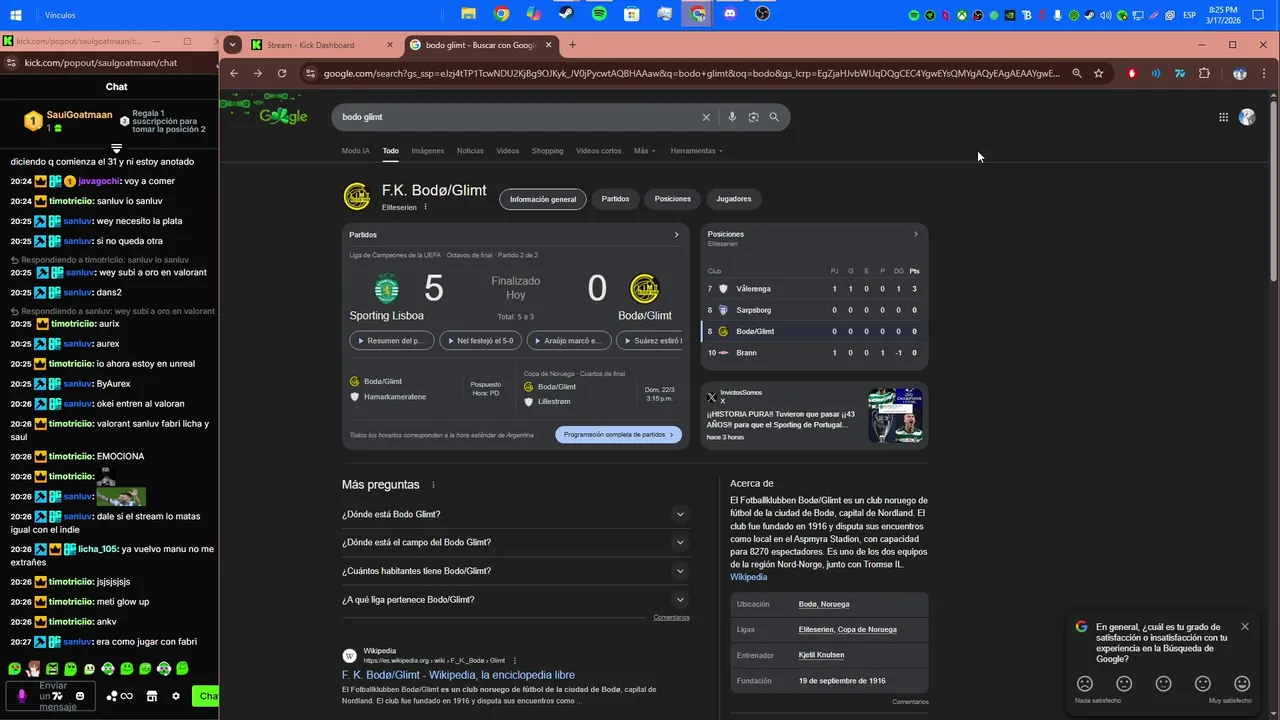
Task: Switch to Noticias results tab
Action: point(470,151)
